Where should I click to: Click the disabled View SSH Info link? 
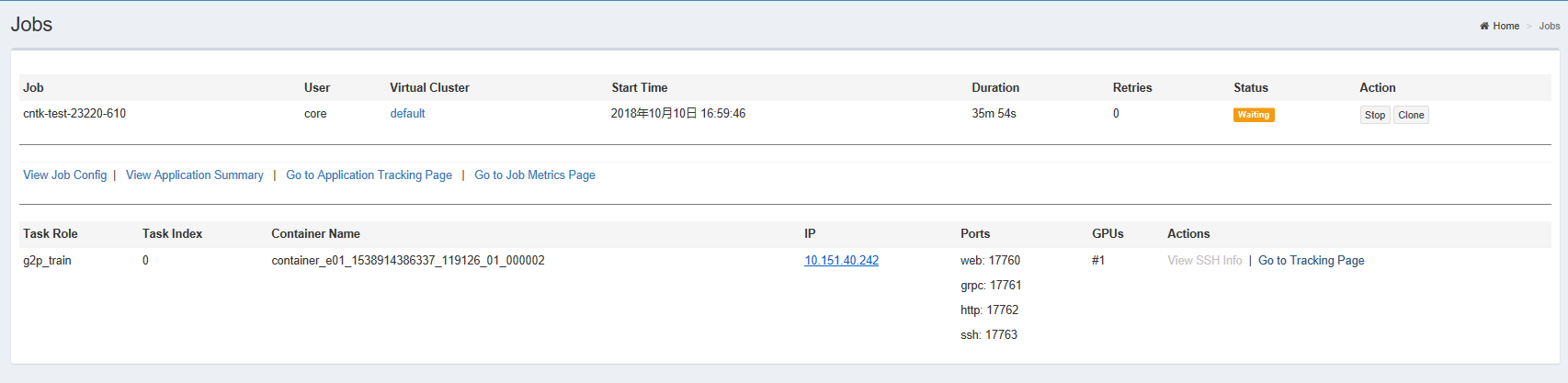1205,260
